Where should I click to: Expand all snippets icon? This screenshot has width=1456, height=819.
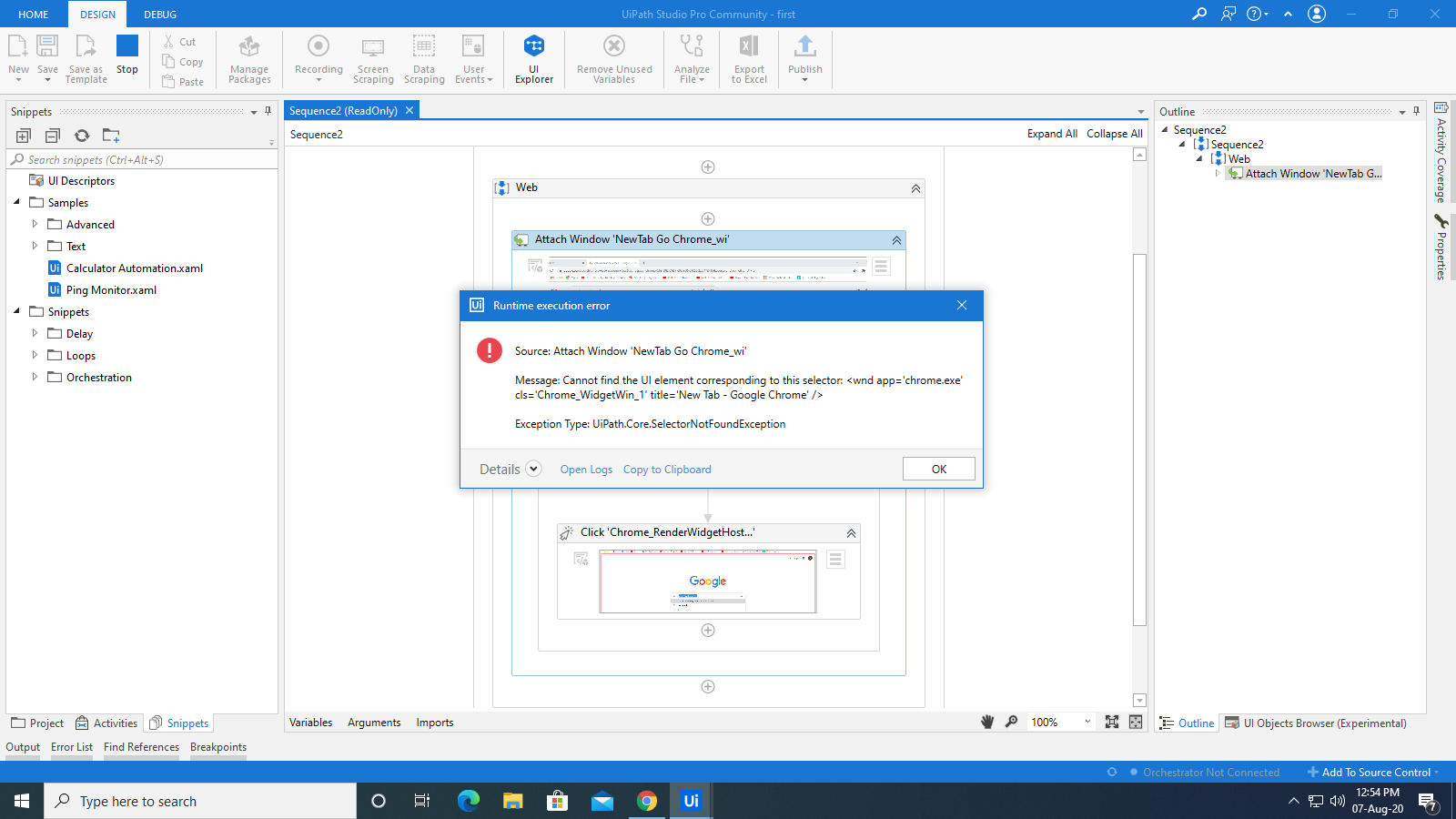(x=24, y=136)
